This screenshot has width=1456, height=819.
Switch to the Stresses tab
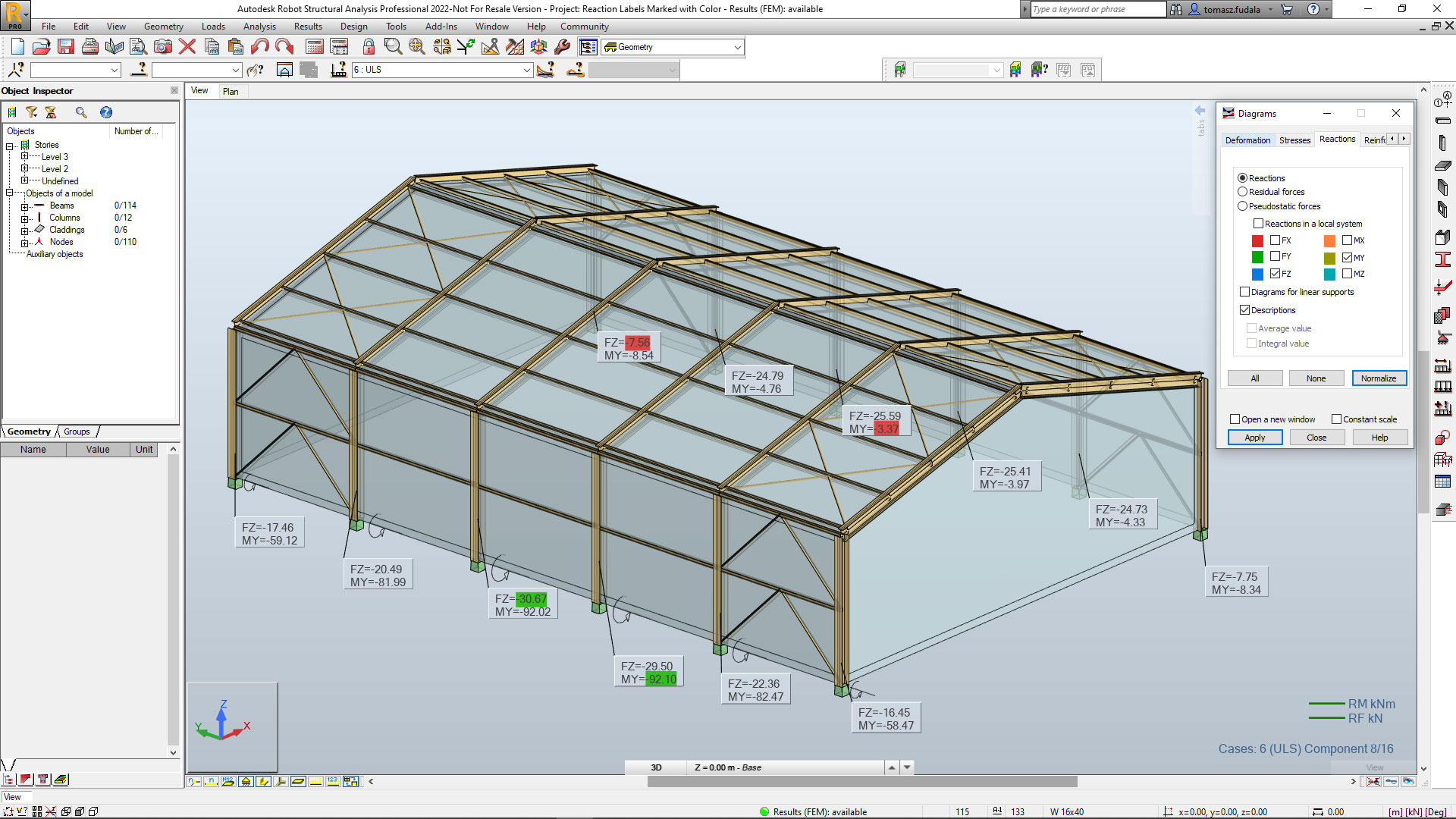[x=1294, y=140]
